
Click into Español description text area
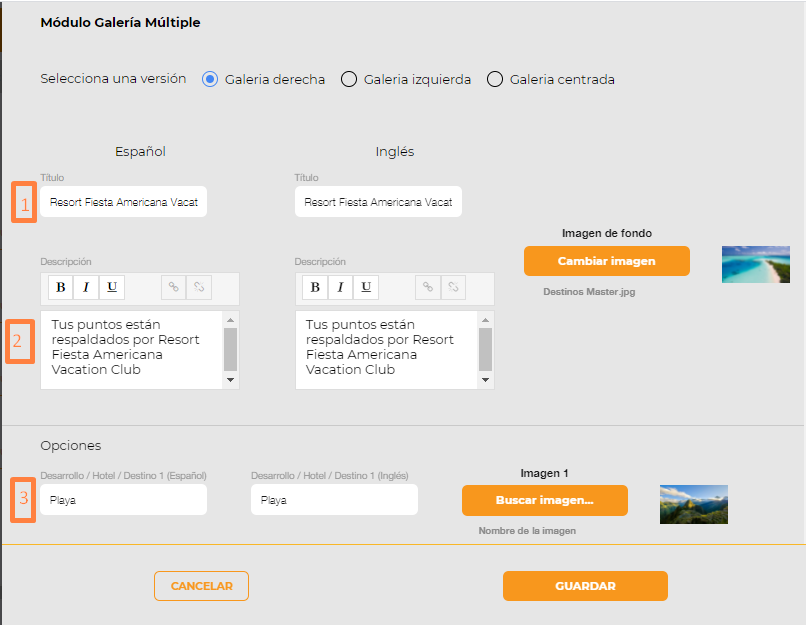pos(131,350)
